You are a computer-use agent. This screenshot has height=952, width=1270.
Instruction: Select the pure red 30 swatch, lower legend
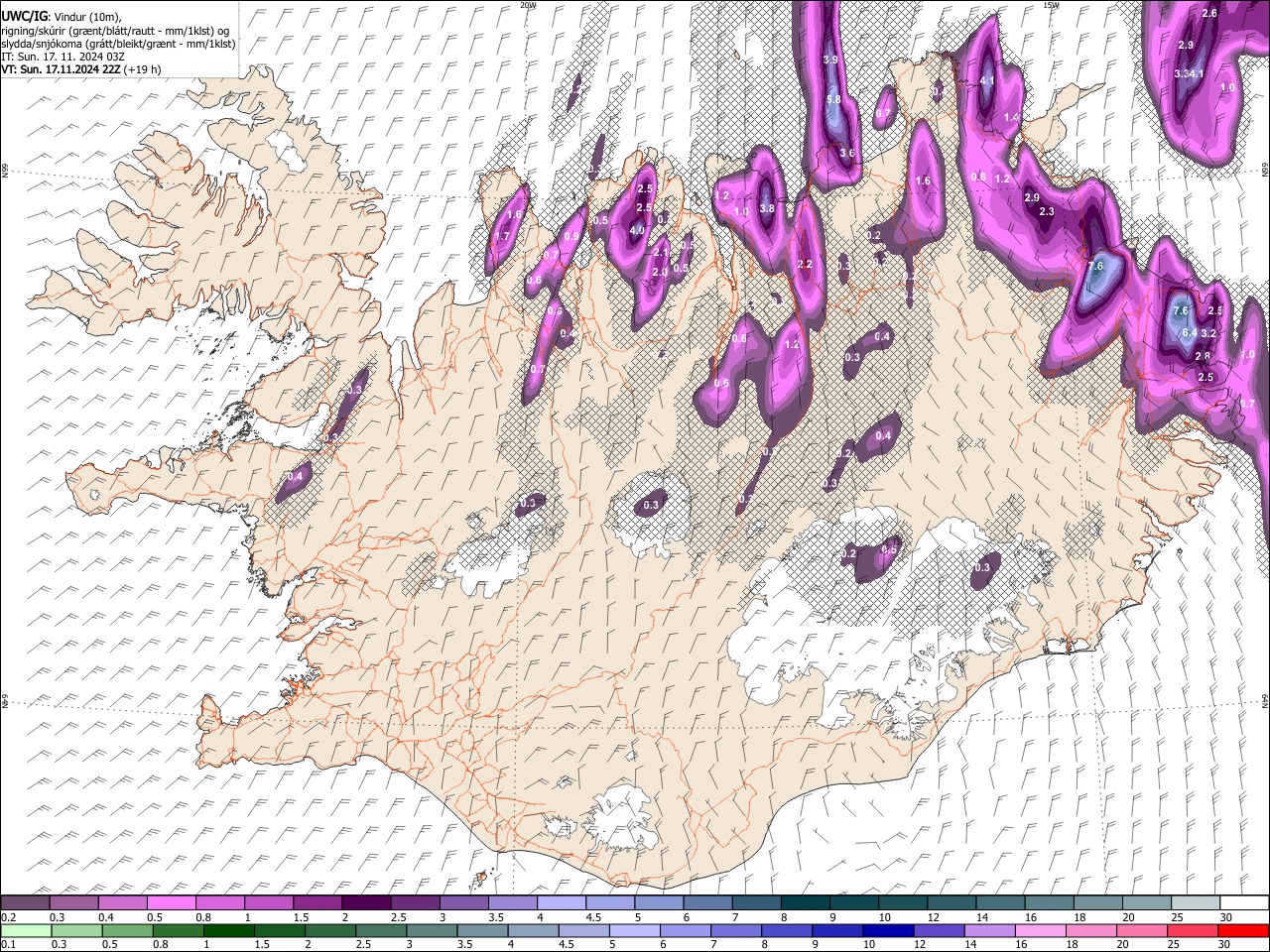coord(1243,930)
